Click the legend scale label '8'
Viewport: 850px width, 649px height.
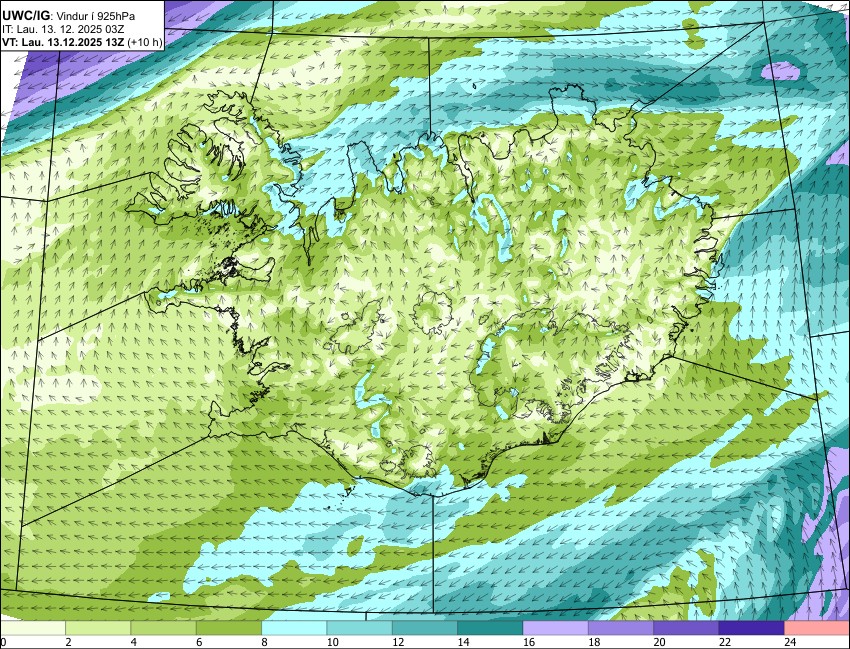(x=264, y=642)
